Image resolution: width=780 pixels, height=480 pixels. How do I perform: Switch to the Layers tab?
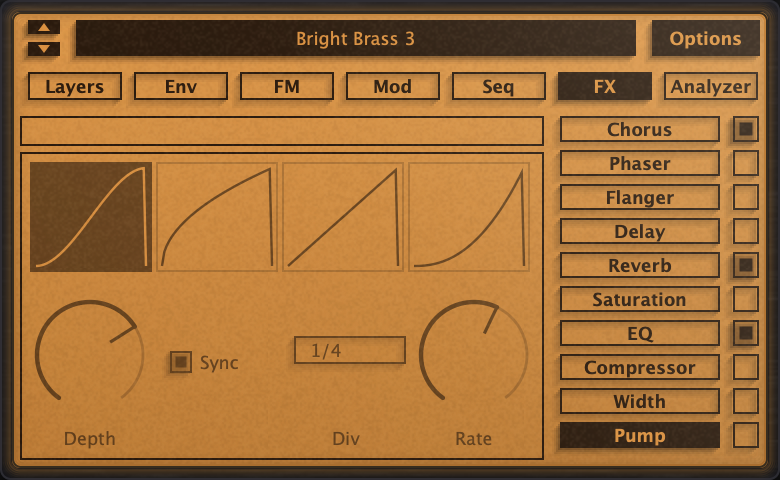coord(75,87)
